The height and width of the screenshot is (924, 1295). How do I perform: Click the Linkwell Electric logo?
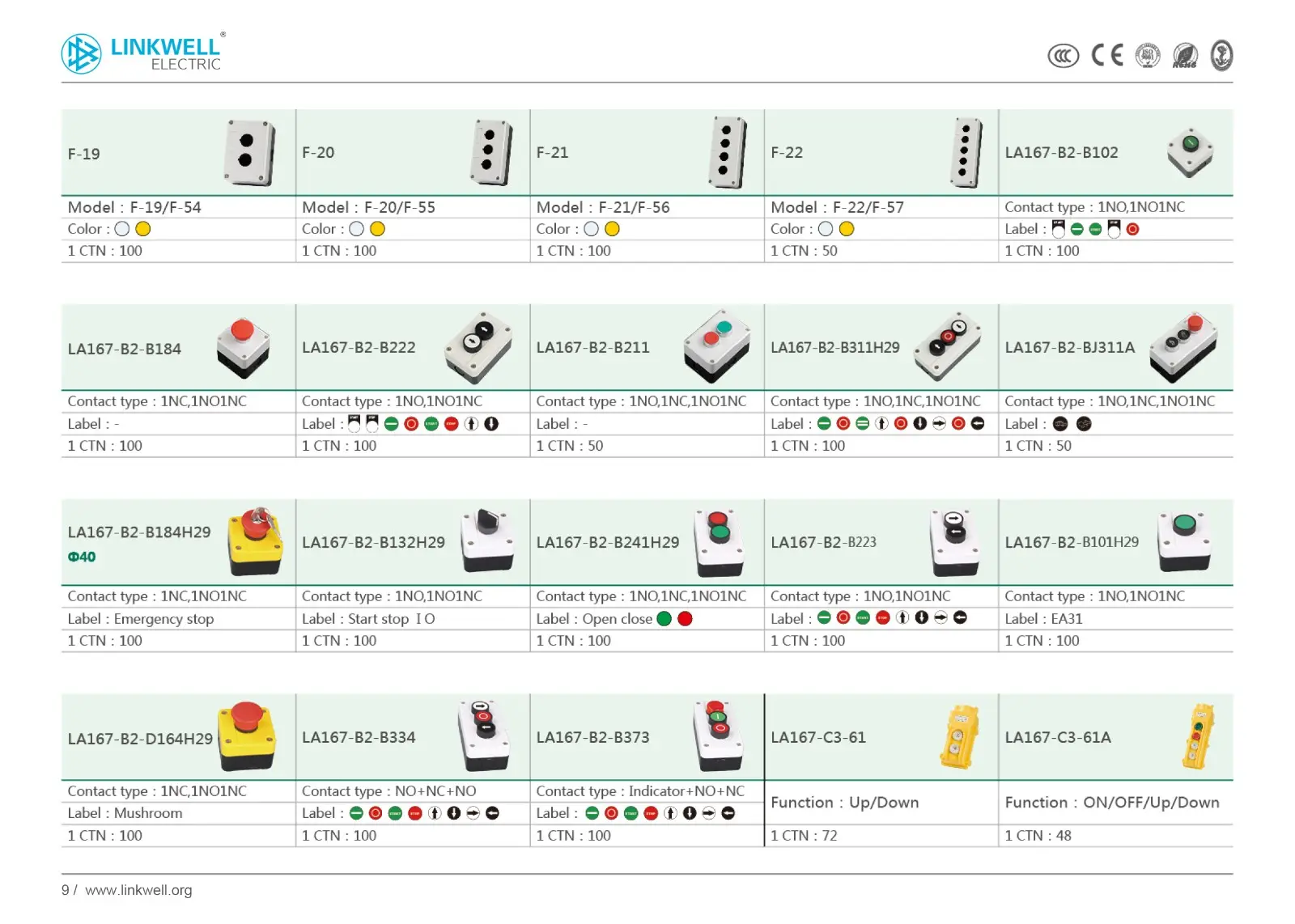(x=143, y=53)
